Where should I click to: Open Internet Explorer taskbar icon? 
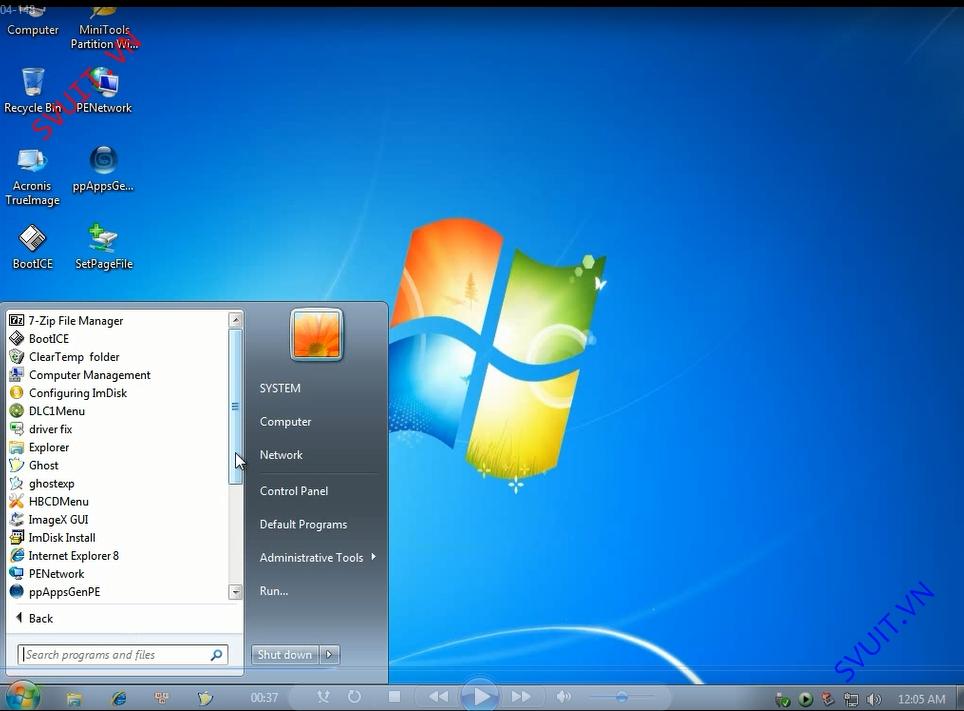click(119, 698)
